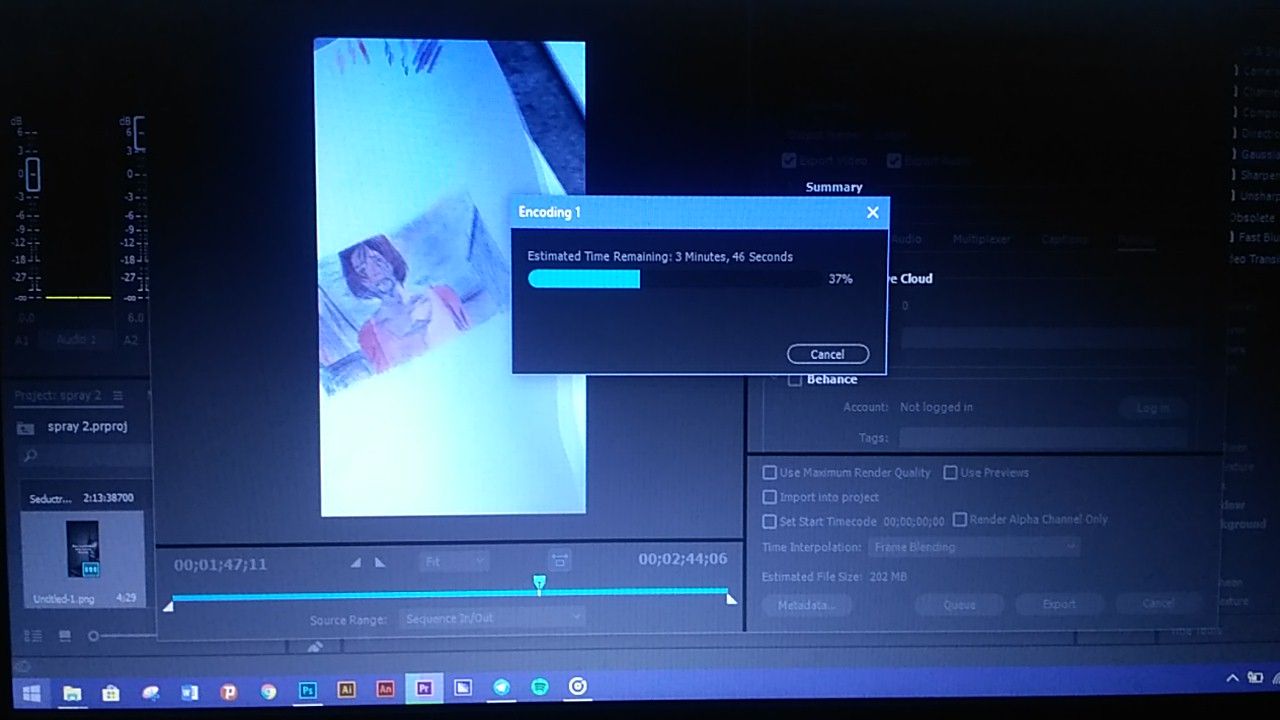Expand the Summary section

[834, 187]
